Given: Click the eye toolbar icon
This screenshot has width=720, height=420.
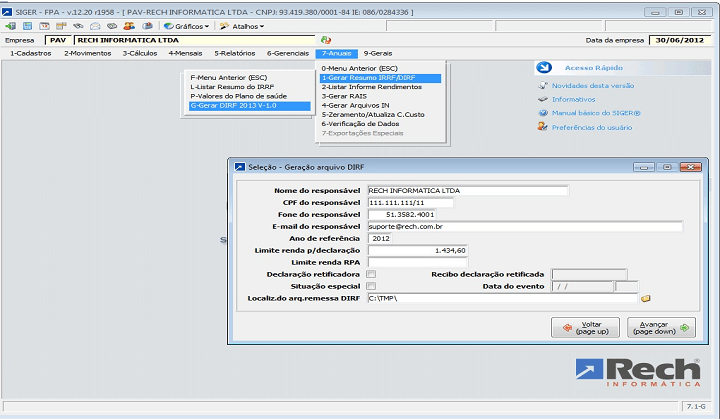Looking at the screenshot, I should 112,26.
